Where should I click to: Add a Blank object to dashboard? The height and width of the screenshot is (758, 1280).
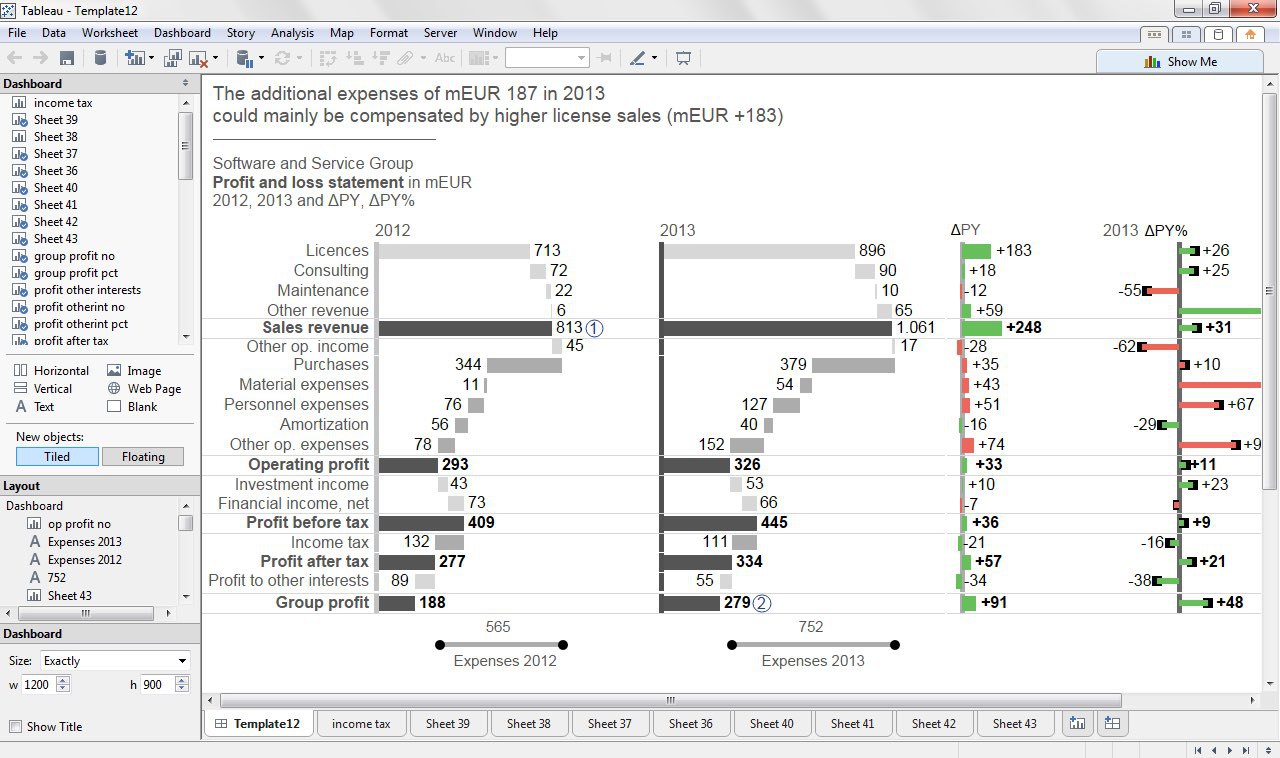click(132, 406)
